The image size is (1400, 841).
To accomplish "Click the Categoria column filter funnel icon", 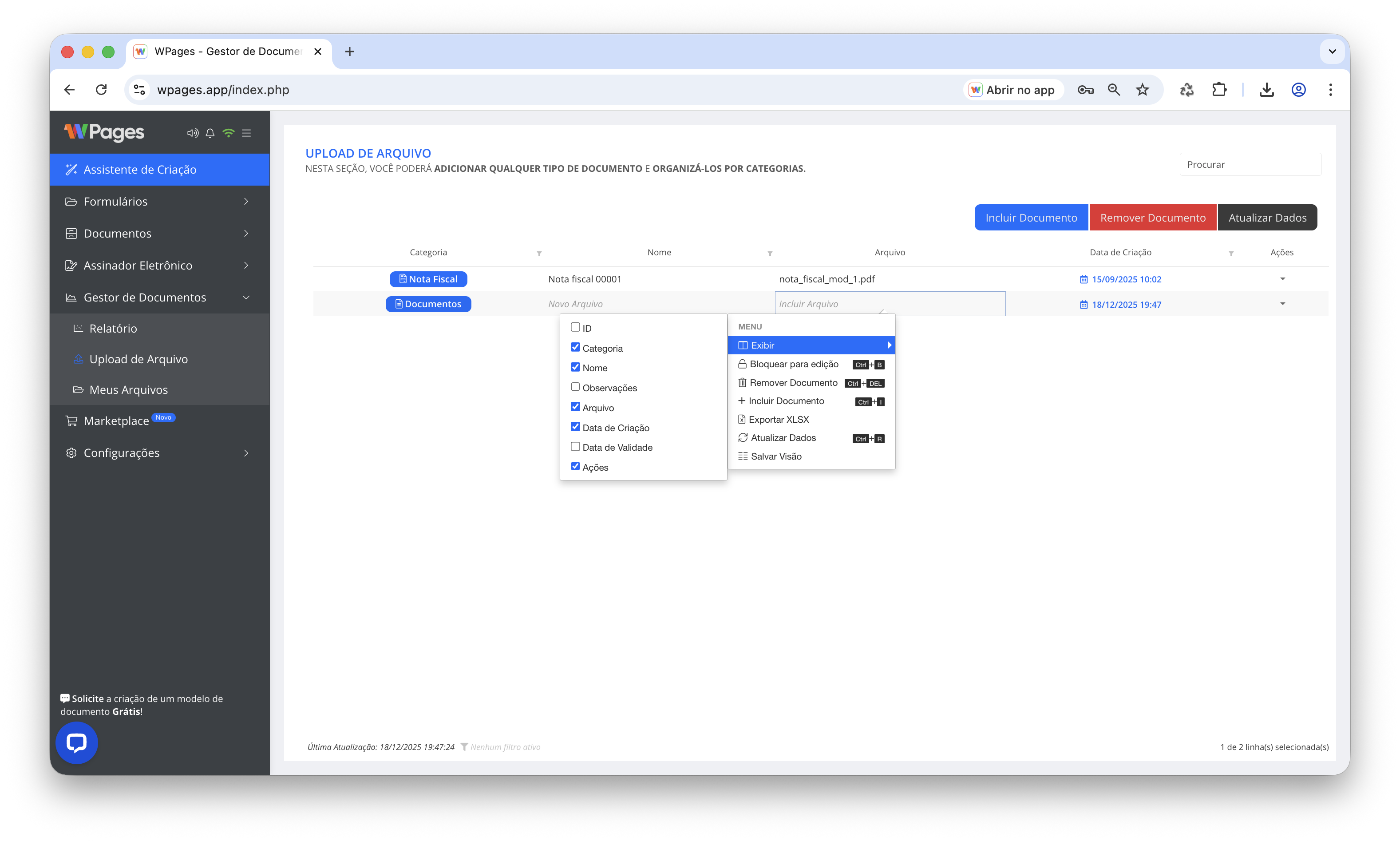I will pyautogui.click(x=539, y=253).
